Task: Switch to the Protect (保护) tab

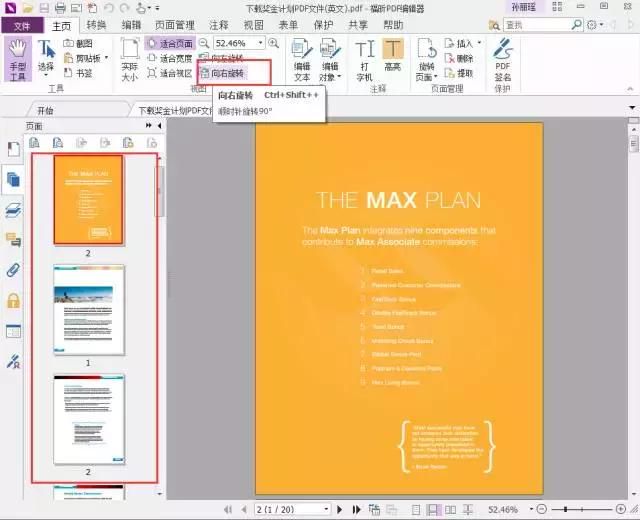Action: [323, 25]
